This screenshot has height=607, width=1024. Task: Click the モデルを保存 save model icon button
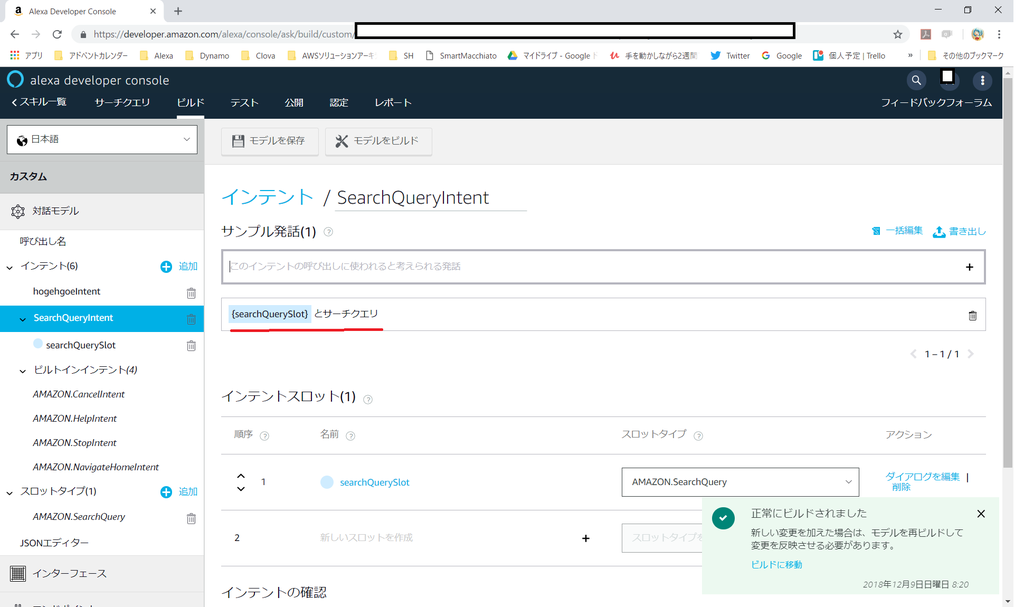(x=270, y=141)
